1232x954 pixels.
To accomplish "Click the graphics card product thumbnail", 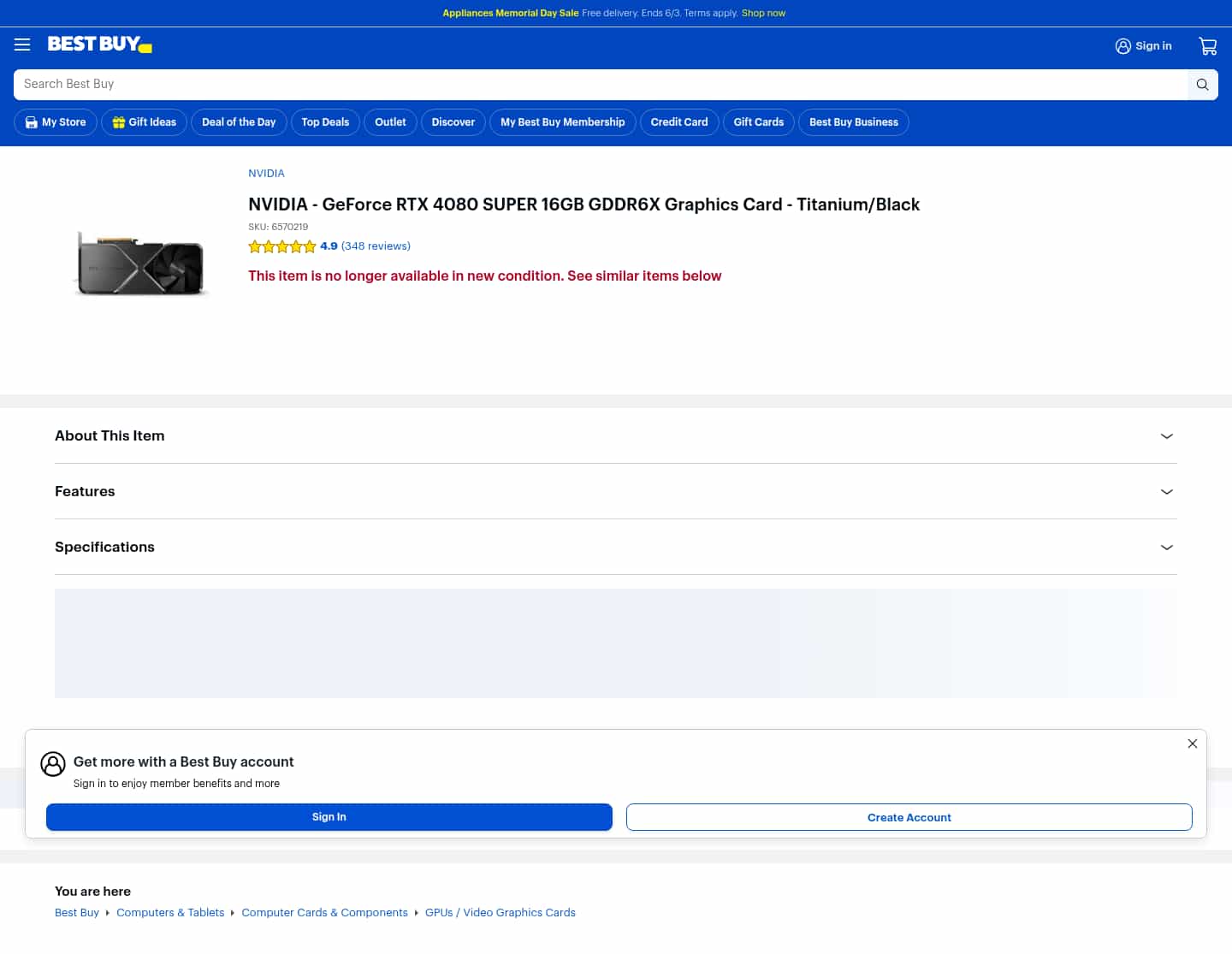I will point(141,264).
